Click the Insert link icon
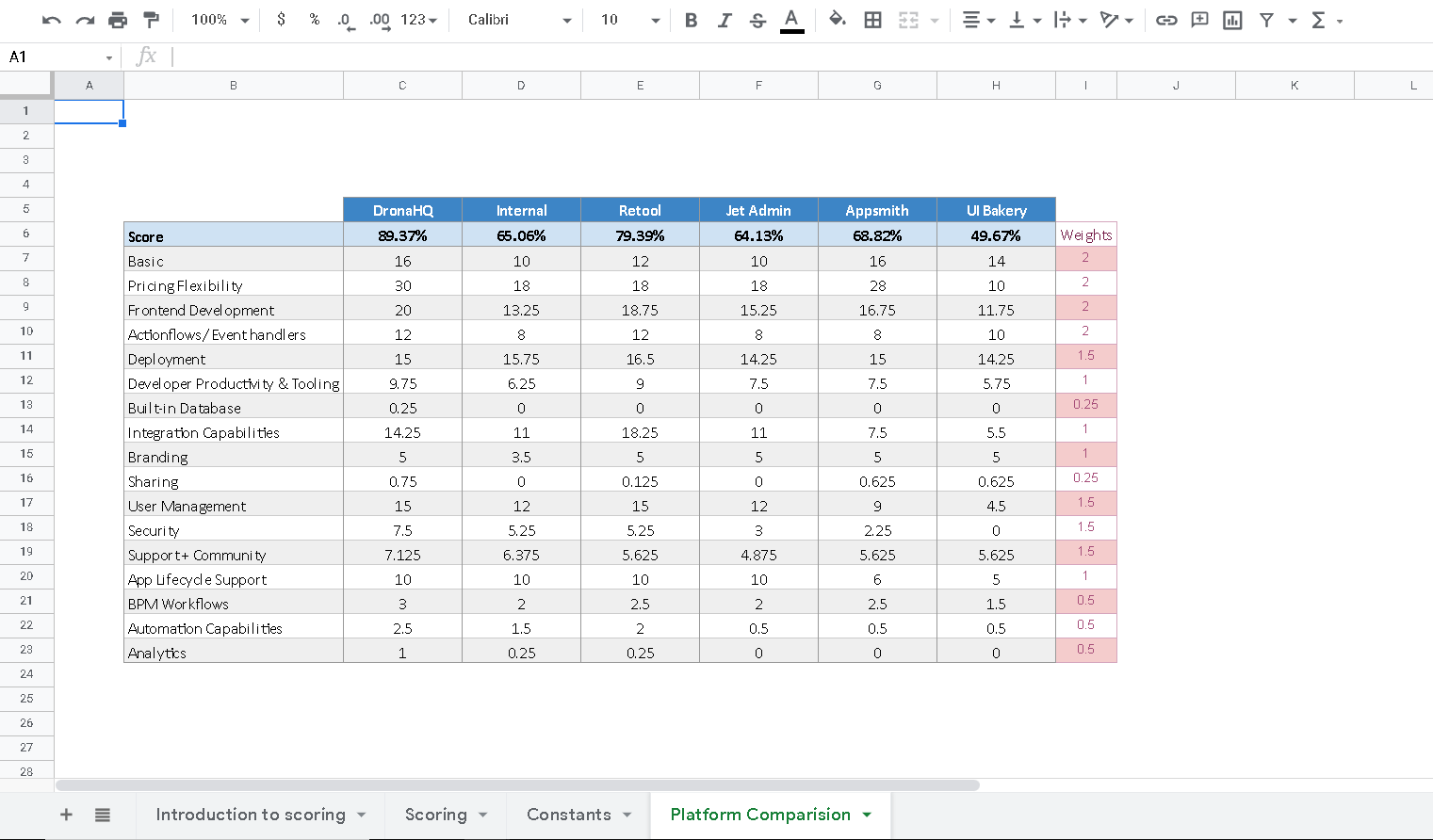 click(1166, 20)
